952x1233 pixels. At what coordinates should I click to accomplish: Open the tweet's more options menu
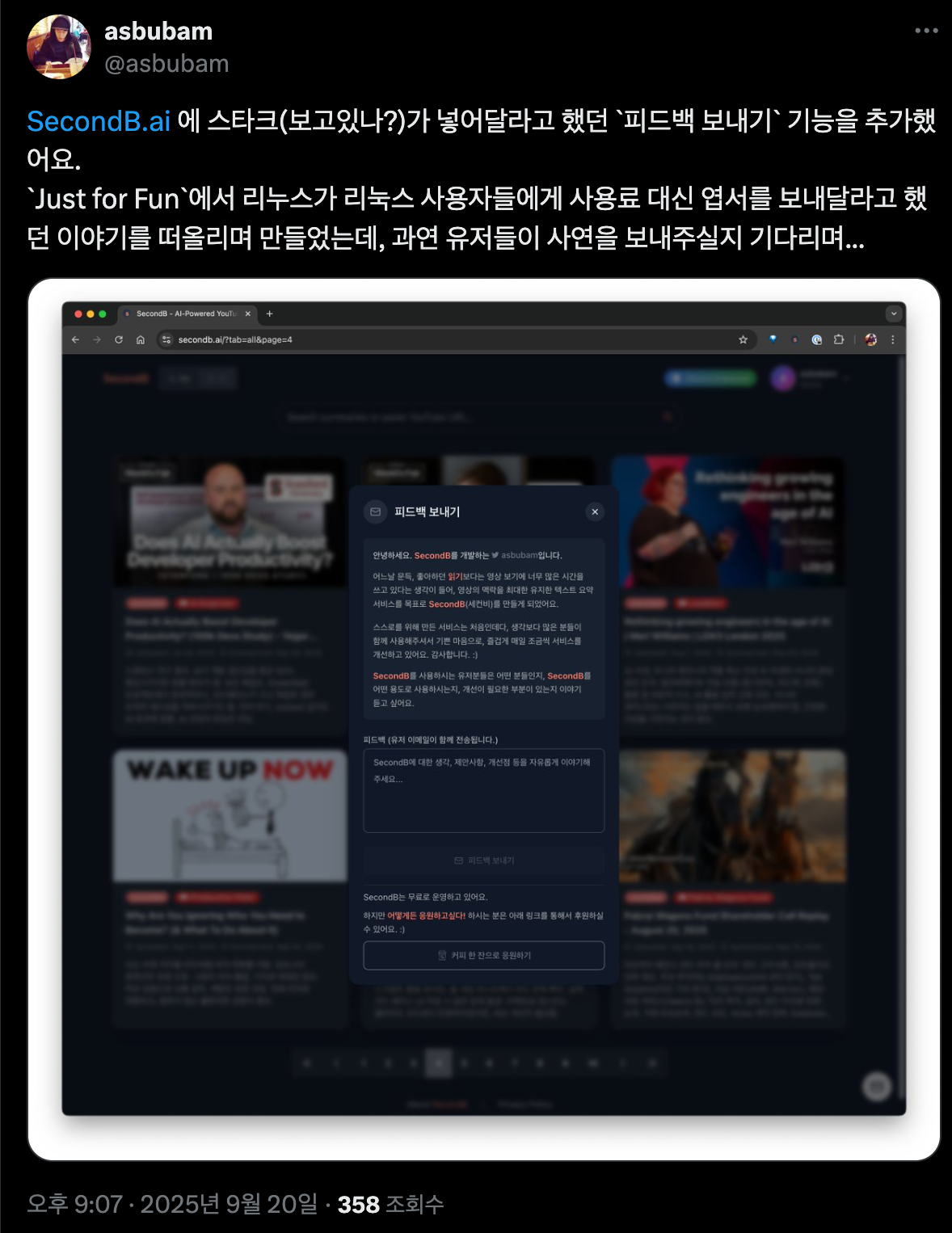click(926, 31)
